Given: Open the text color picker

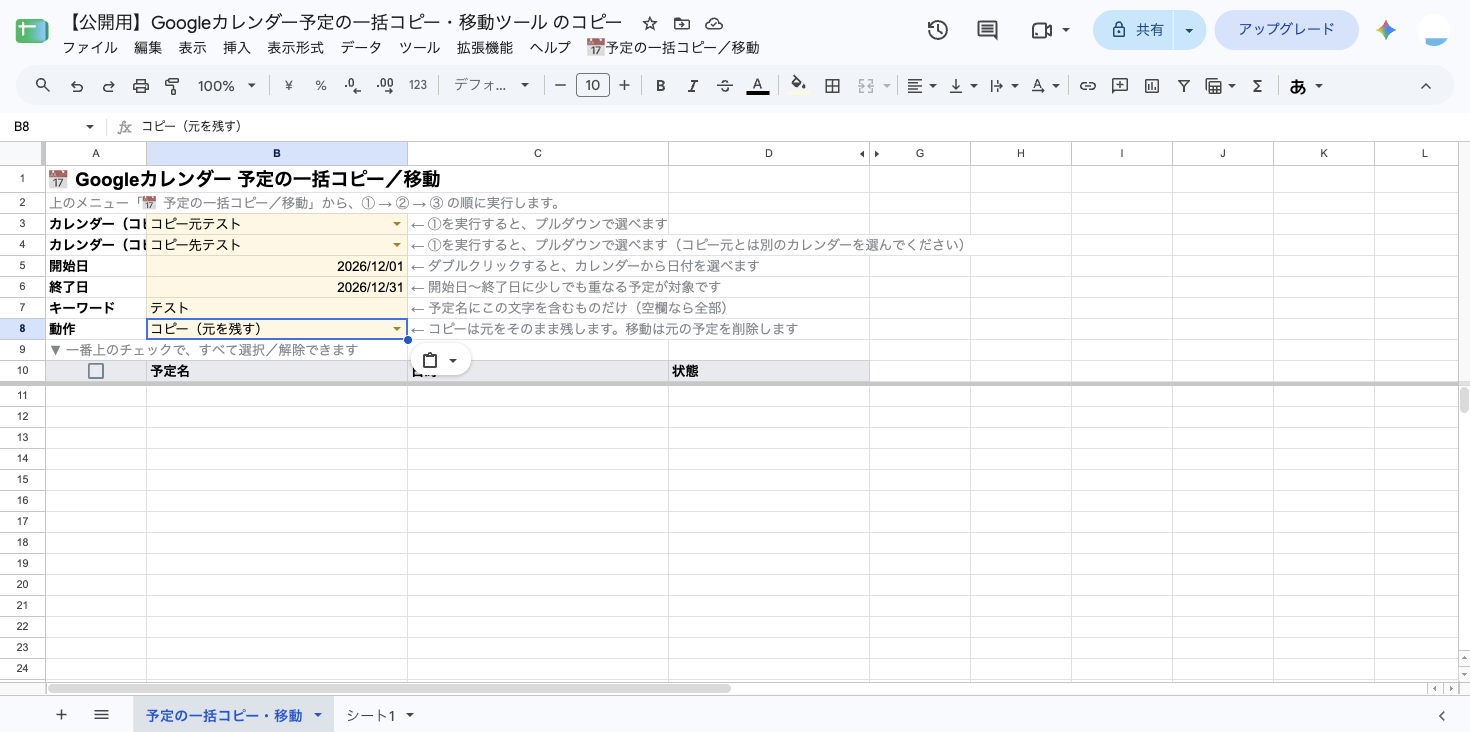Looking at the screenshot, I should [758, 86].
